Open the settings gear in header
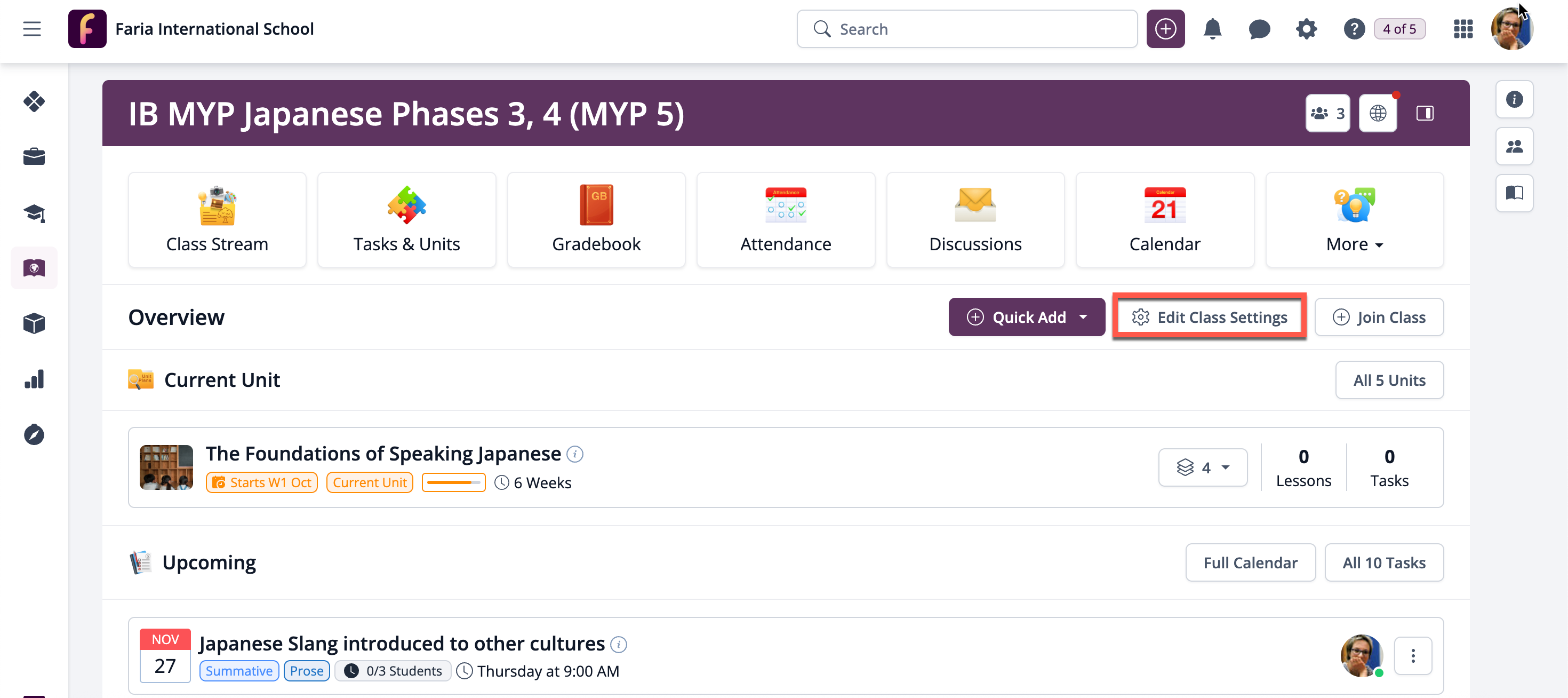The width and height of the screenshot is (1568, 698). pos(1306,29)
